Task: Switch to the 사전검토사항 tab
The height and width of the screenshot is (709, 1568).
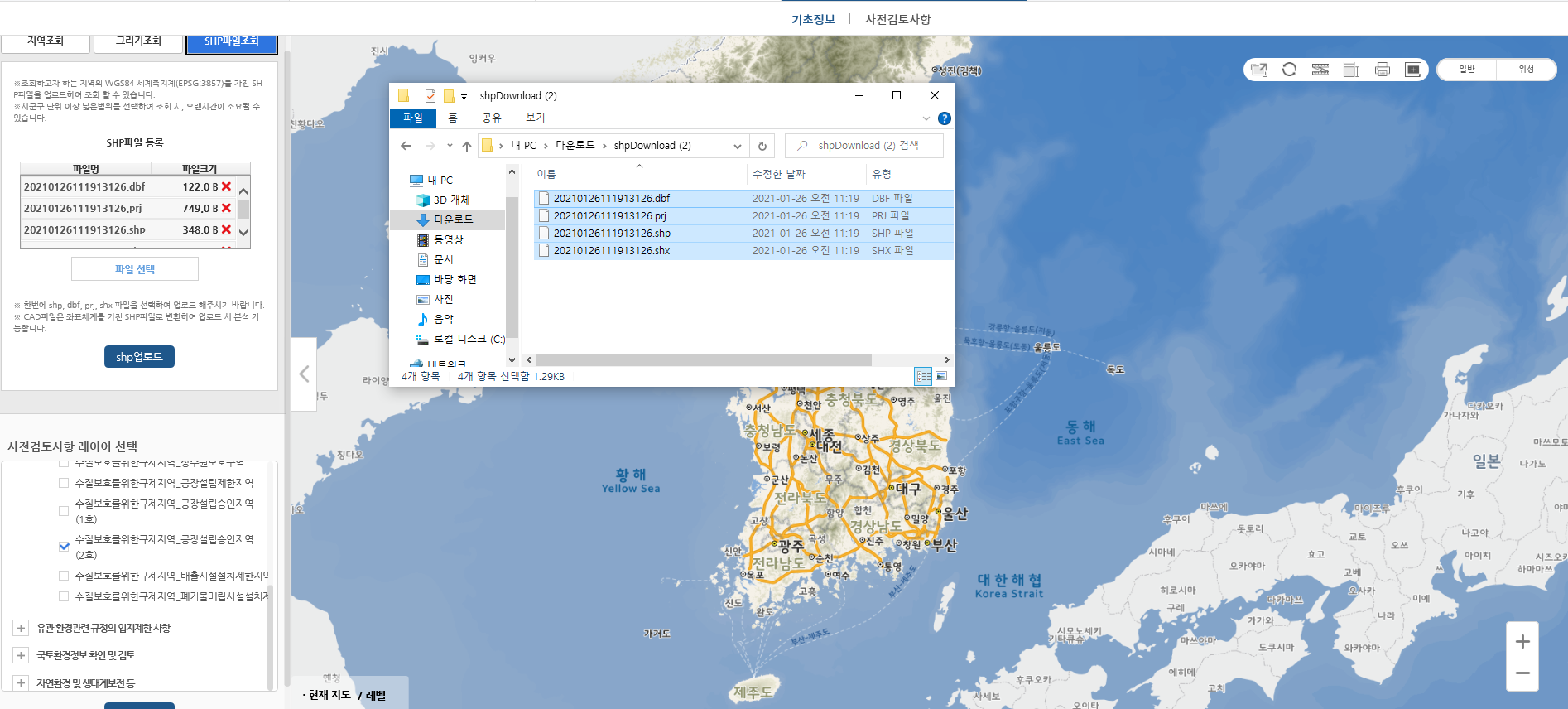Action: (x=897, y=19)
